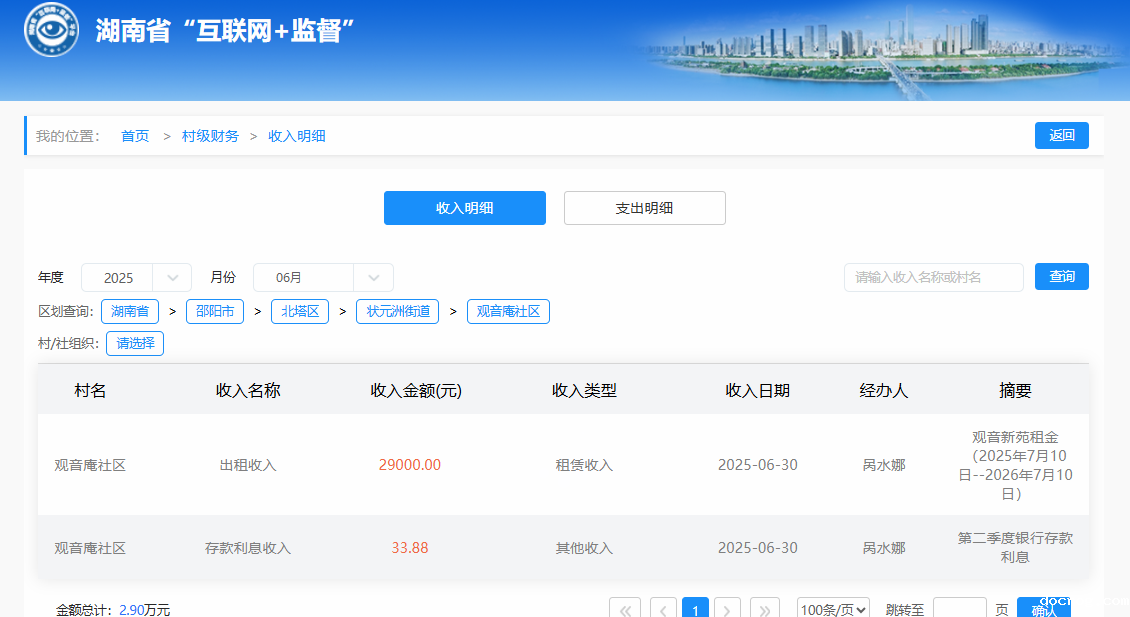Go to previous page arrow
1130x617 pixels.
pyautogui.click(x=663, y=609)
